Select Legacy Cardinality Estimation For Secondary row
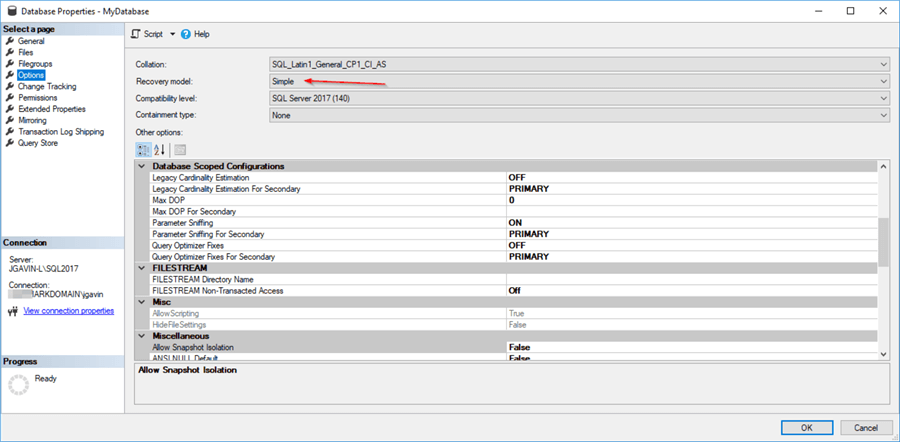Screen dimensions: 900x442 pyautogui.click(x=514, y=189)
